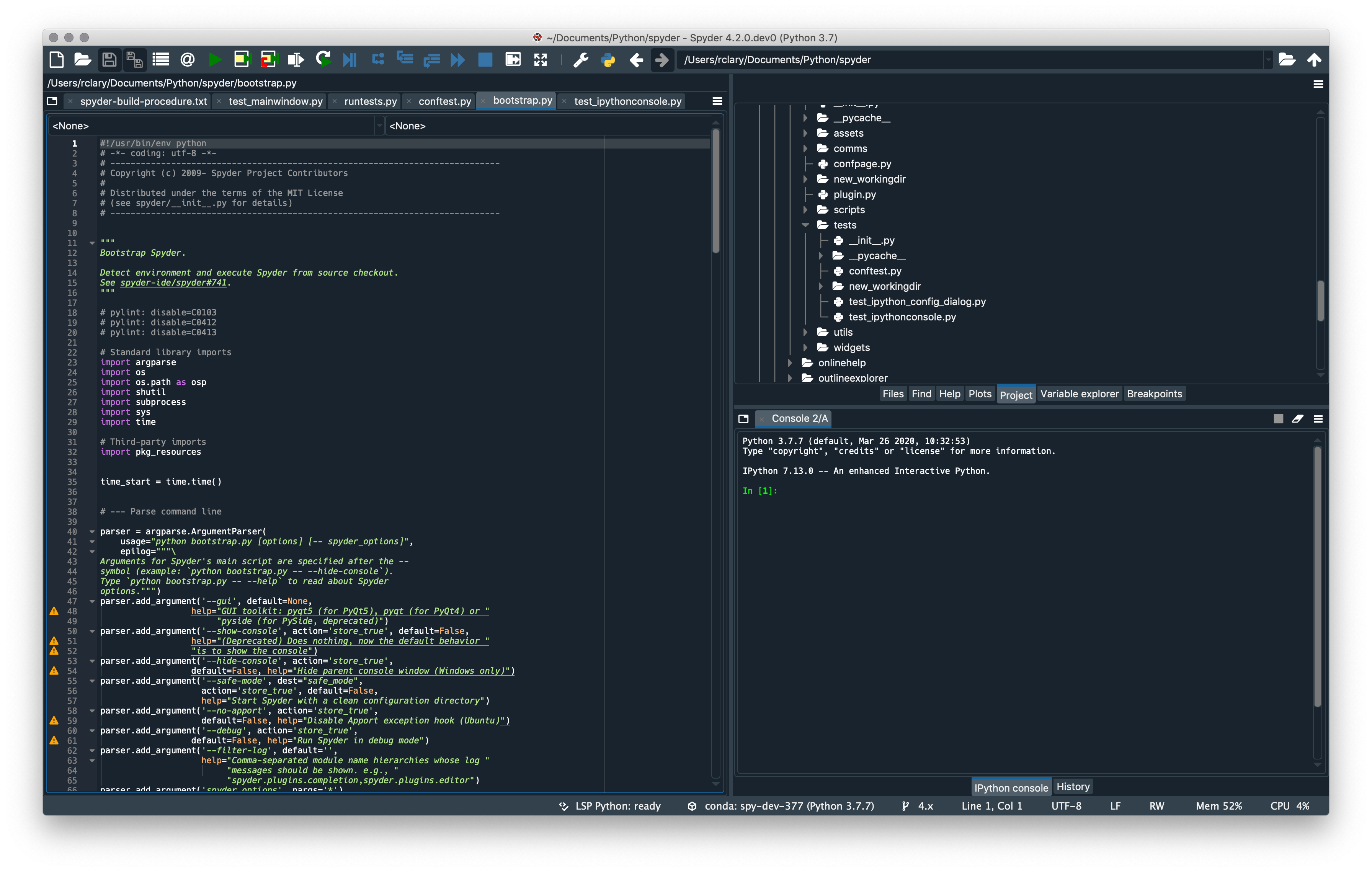Open Spyder preferences with the wrench icon

(x=581, y=59)
